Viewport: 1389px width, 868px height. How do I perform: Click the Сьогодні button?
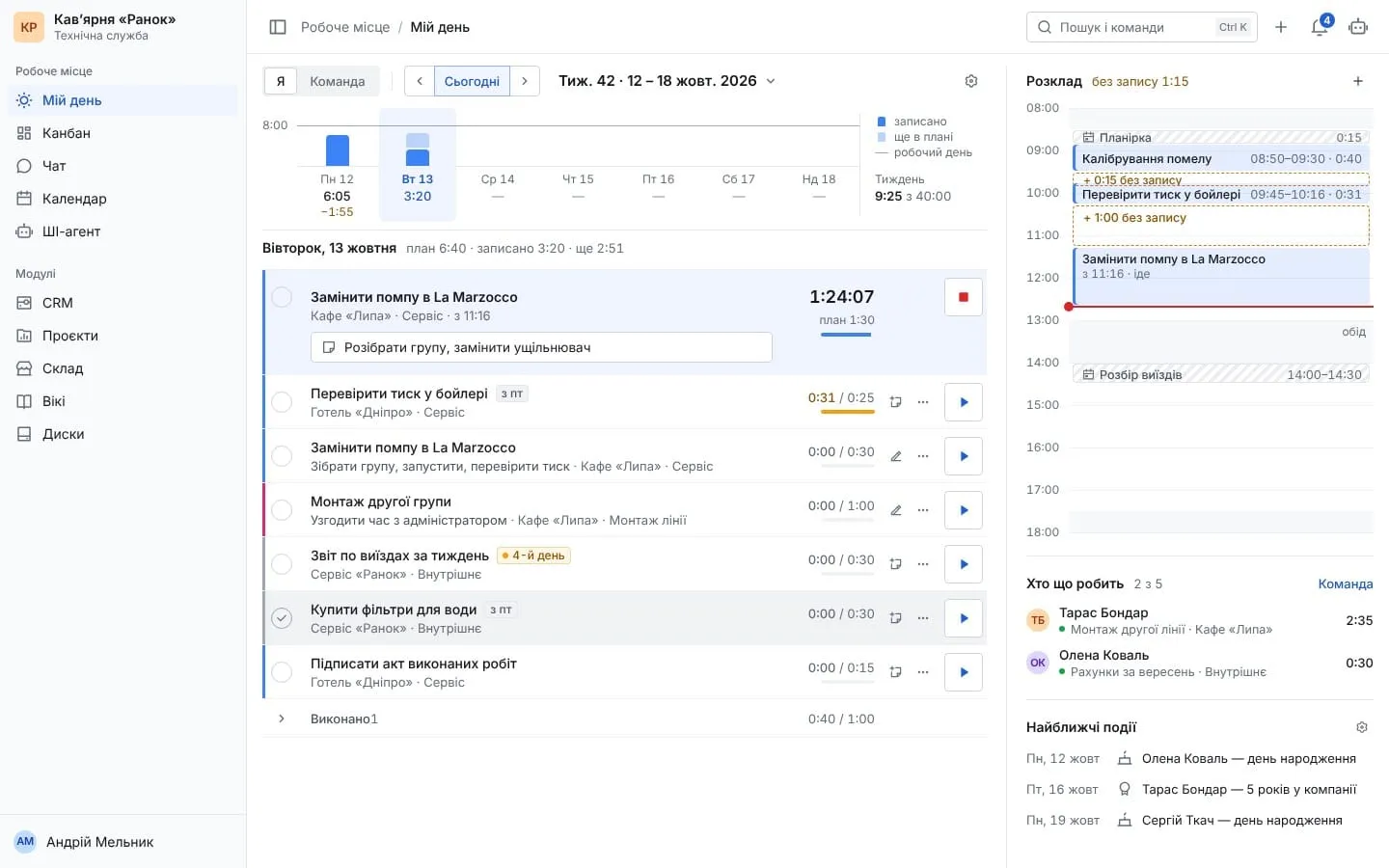[x=472, y=81]
